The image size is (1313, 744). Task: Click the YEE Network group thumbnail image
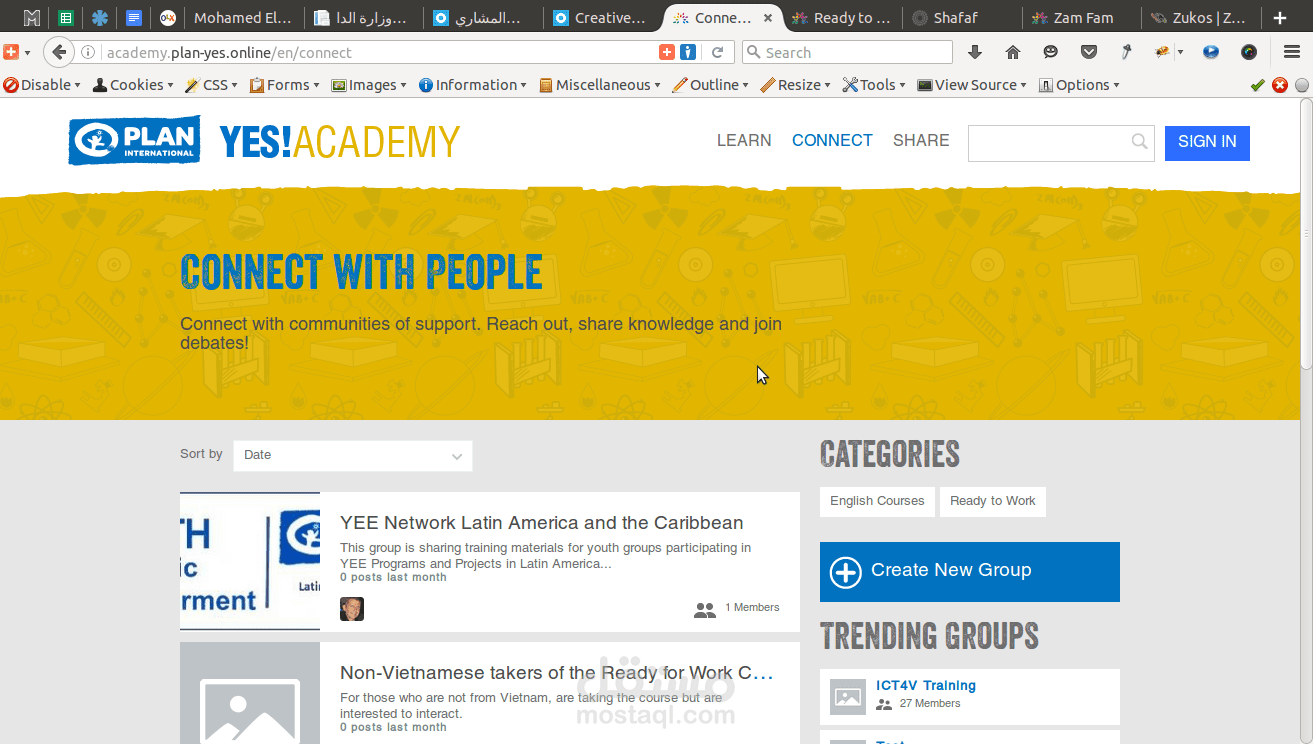250,561
